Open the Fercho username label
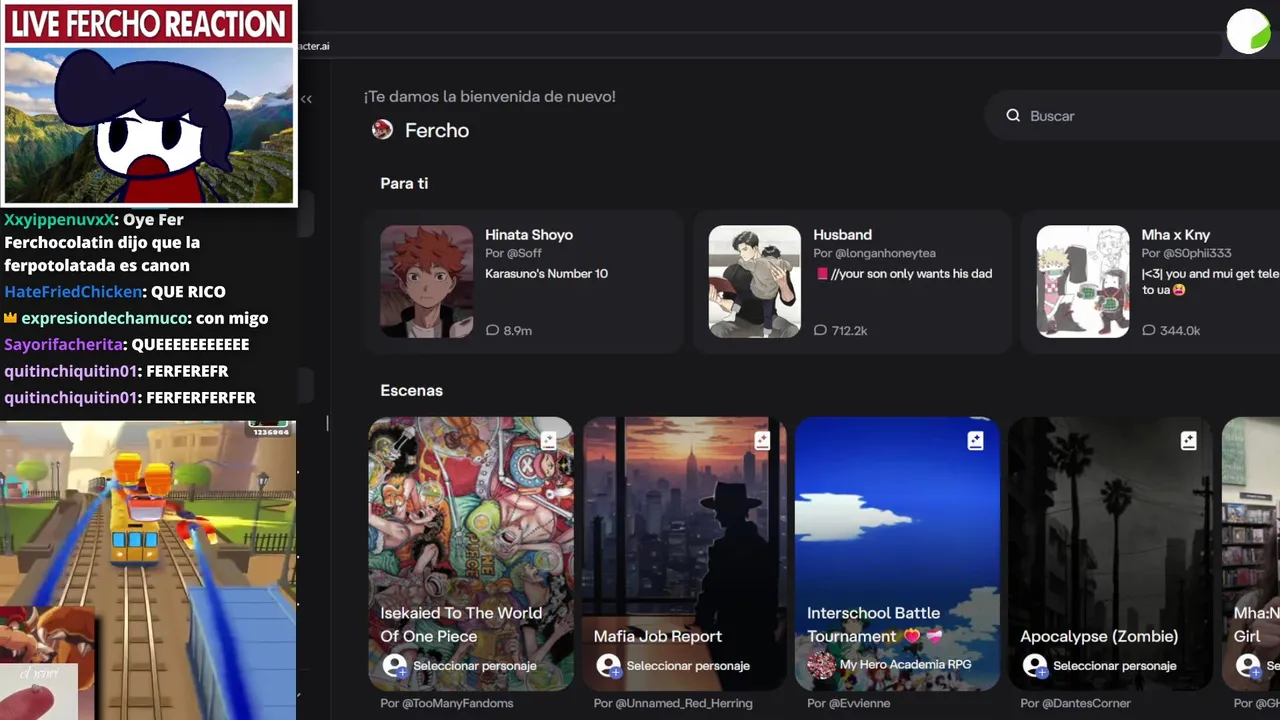Viewport: 1280px width, 720px height. pos(437,130)
